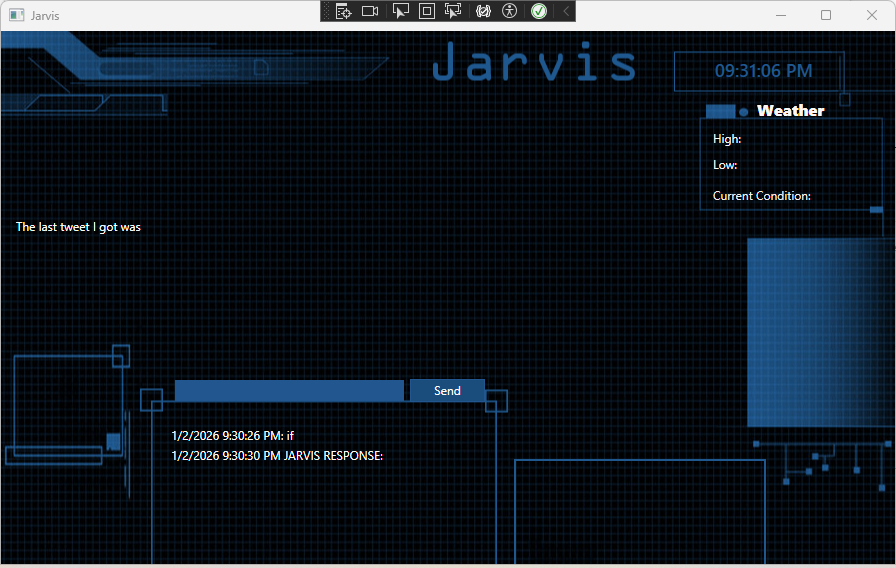Grab the dotted grip of debug toolbar
The image size is (896, 568).
[326, 11]
